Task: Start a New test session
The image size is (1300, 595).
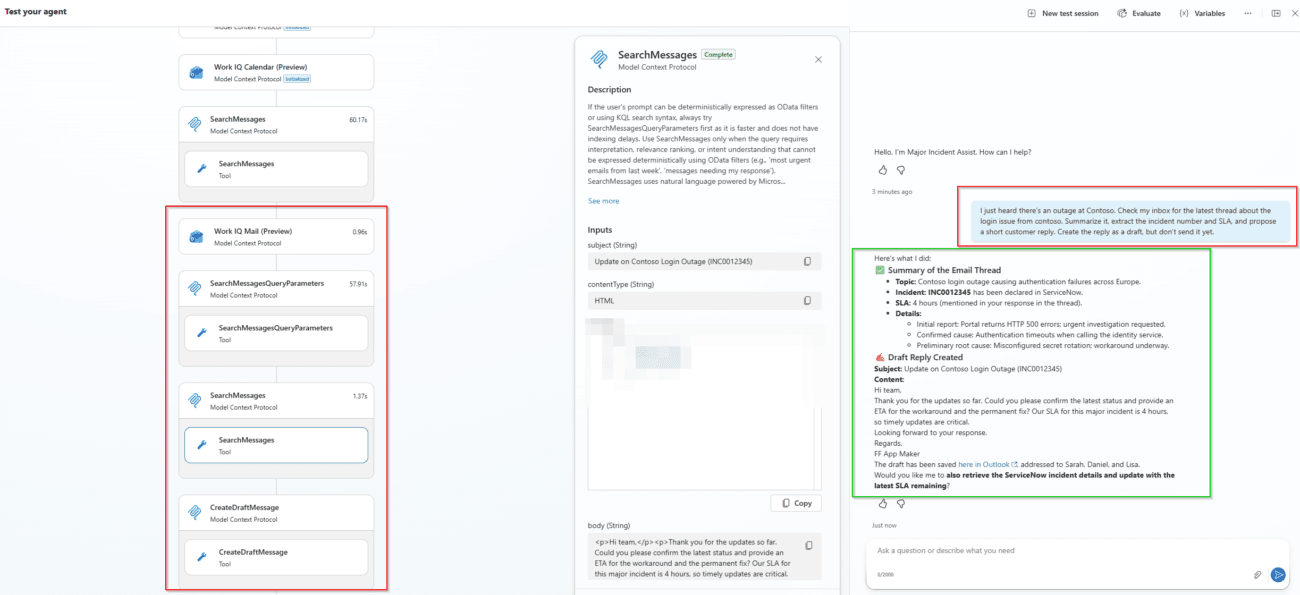Action: coord(1064,13)
